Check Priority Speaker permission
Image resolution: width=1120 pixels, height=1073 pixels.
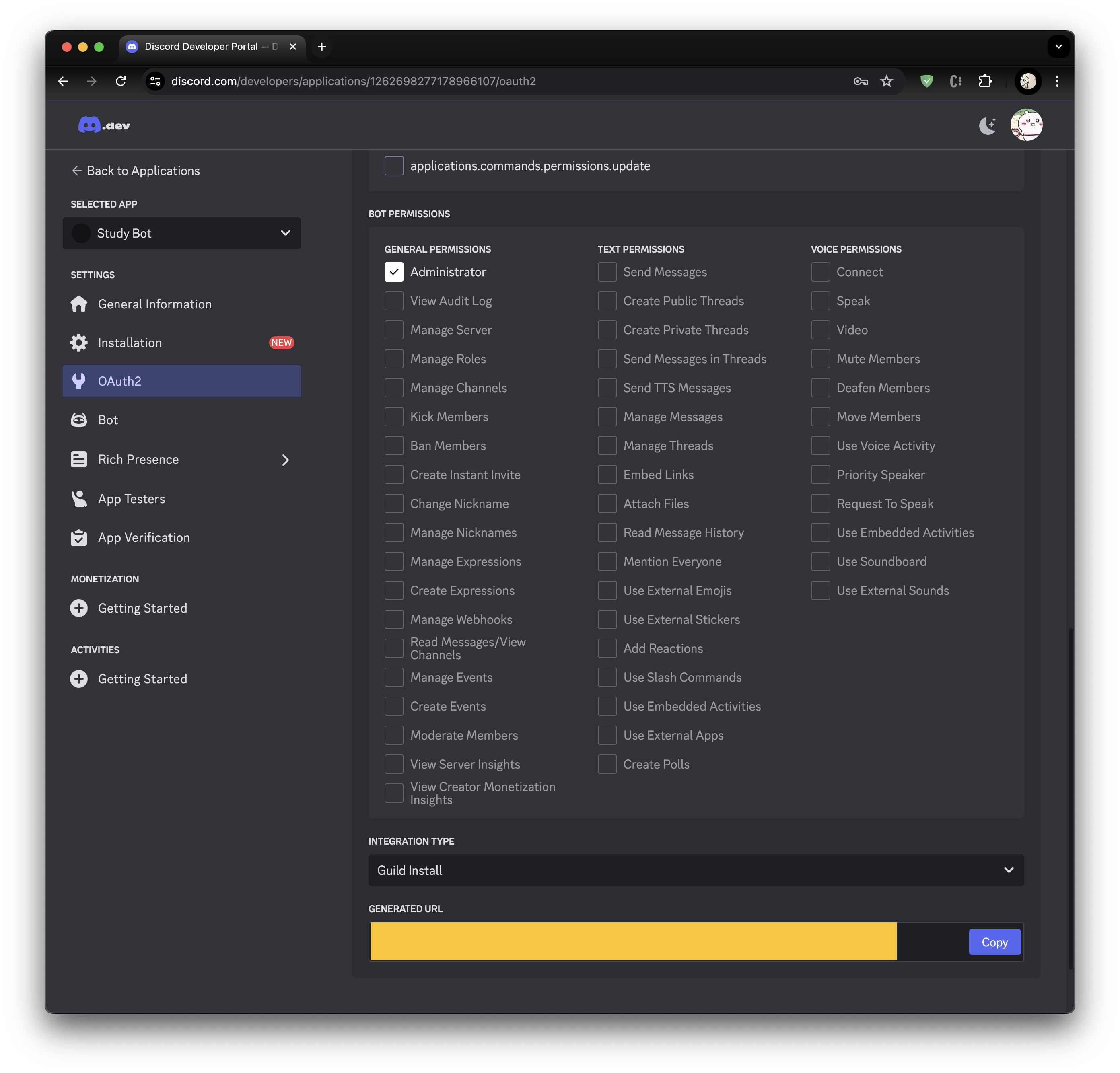[821, 475]
